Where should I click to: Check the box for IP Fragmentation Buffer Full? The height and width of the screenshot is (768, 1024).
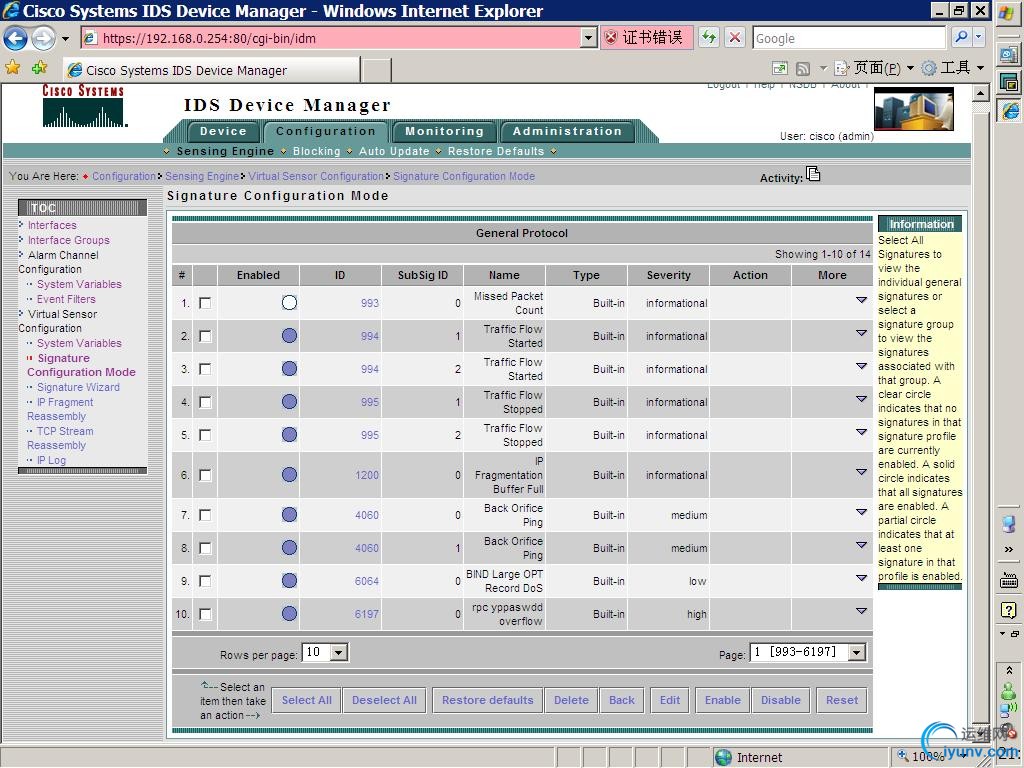pos(205,475)
